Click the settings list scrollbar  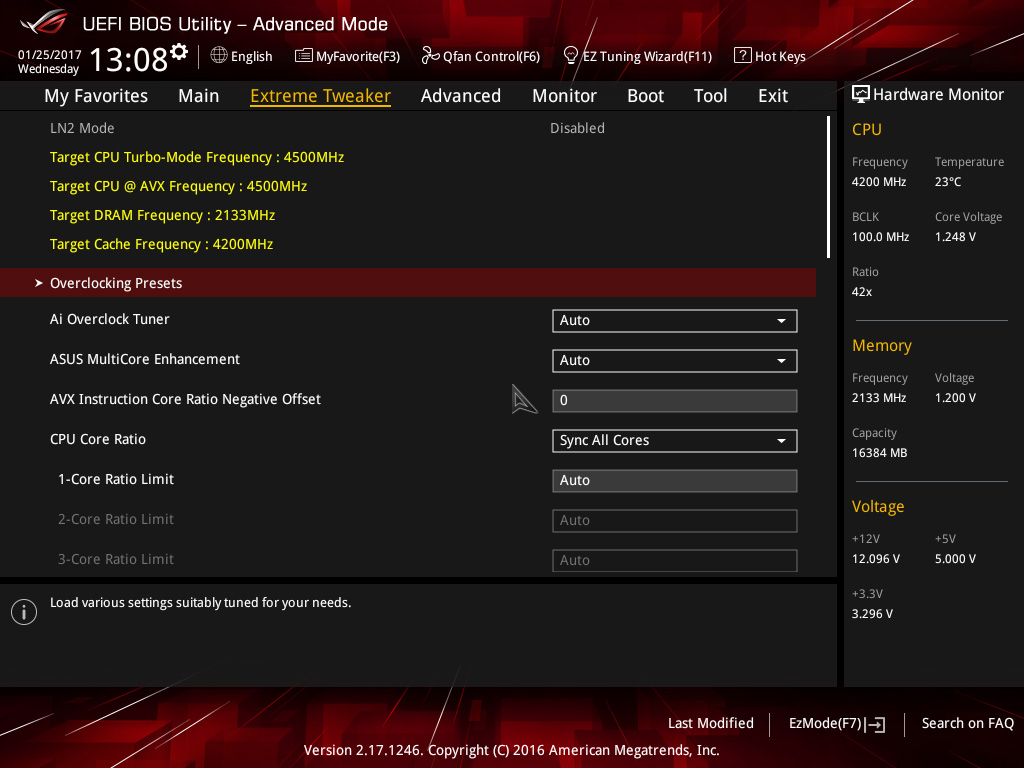[828, 187]
